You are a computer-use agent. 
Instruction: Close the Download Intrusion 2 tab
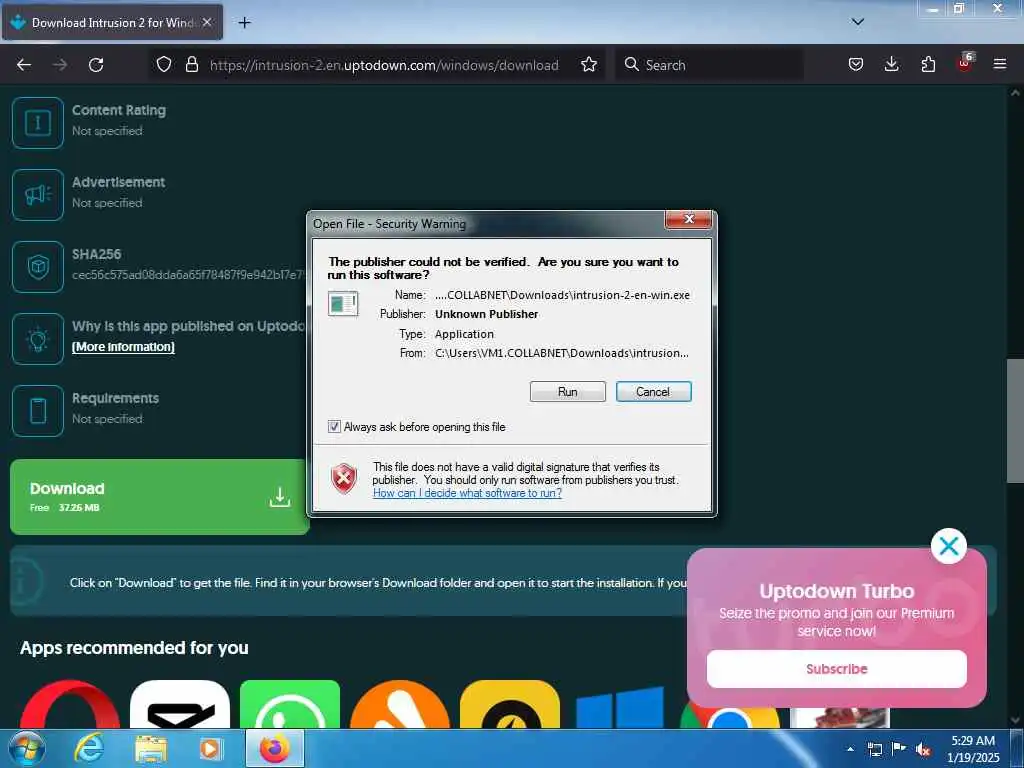coord(207,22)
